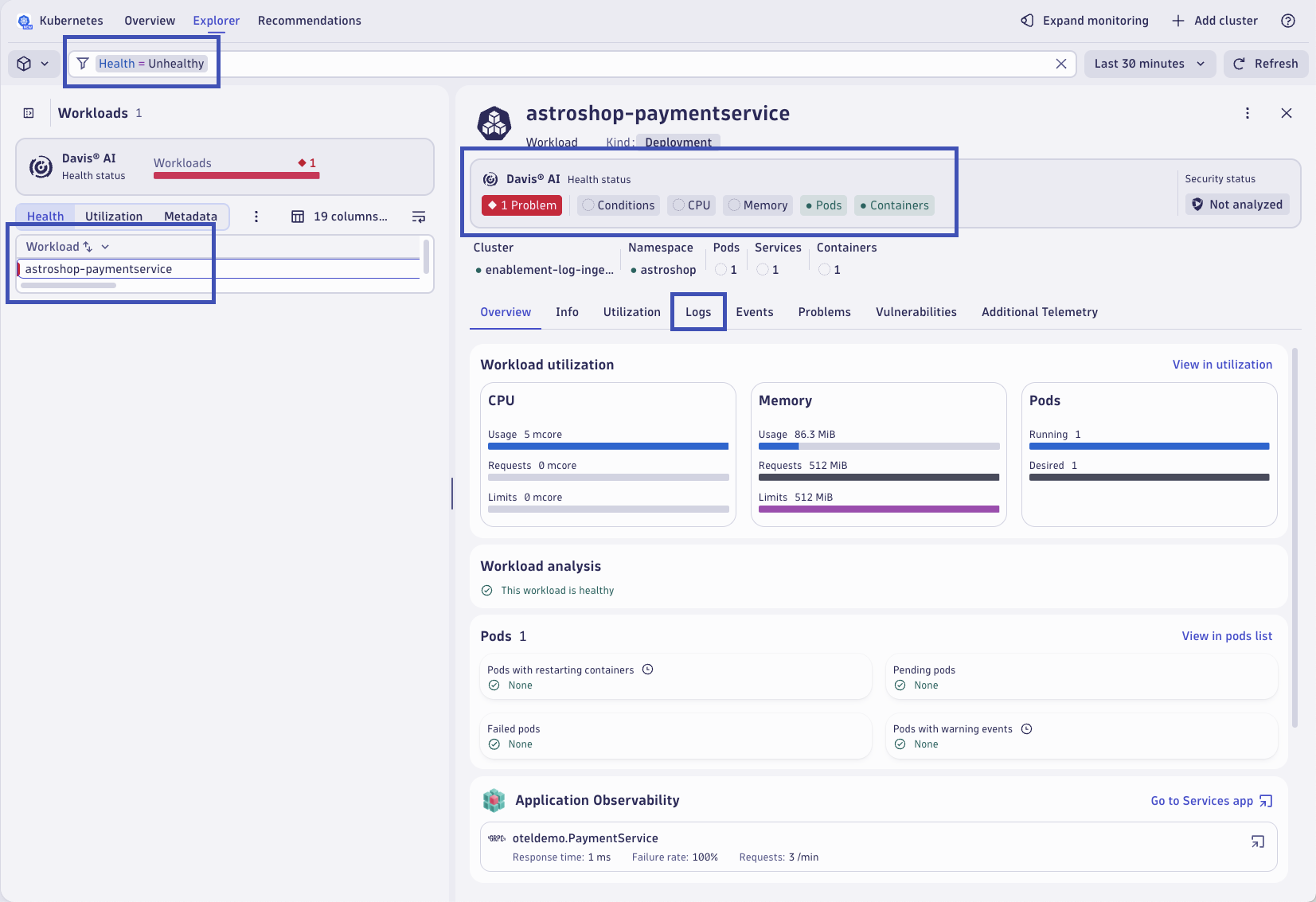This screenshot has height=902, width=1316.
Task: Click the Davis AI icon in Workloads list
Action: (41, 167)
